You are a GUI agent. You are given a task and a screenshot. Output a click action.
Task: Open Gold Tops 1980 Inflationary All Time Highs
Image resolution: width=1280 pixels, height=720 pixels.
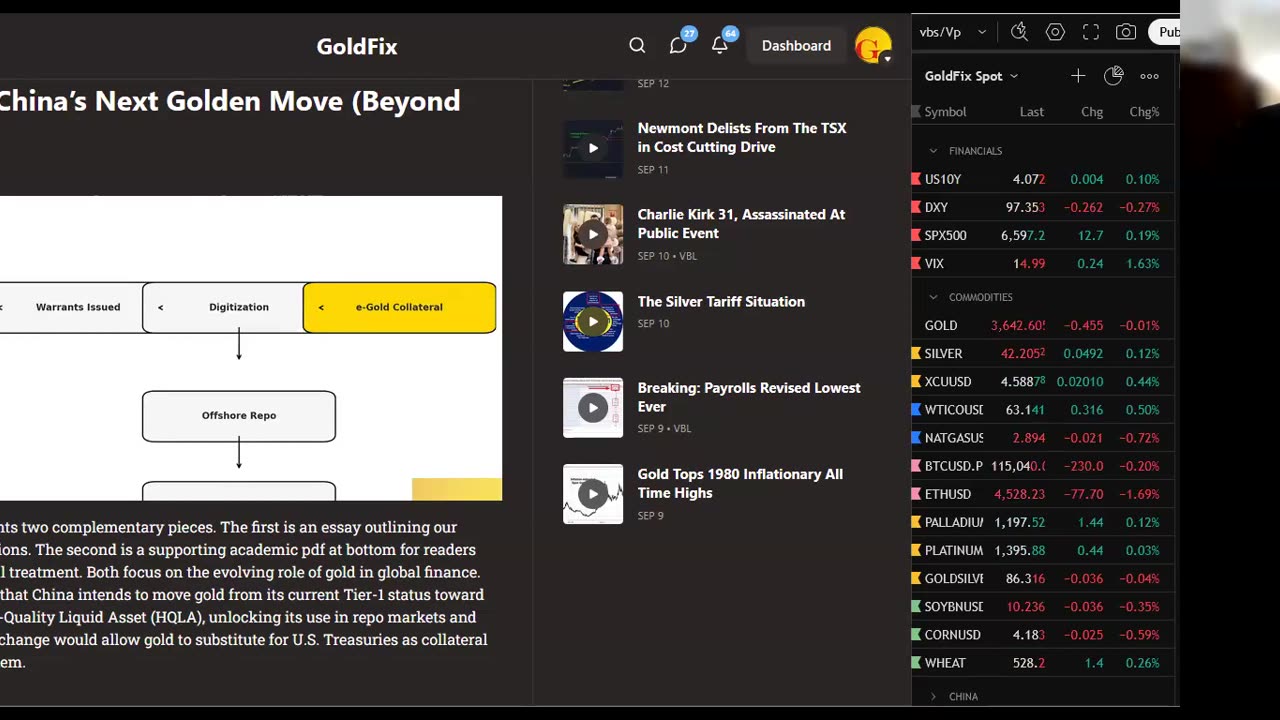pyautogui.click(x=740, y=483)
